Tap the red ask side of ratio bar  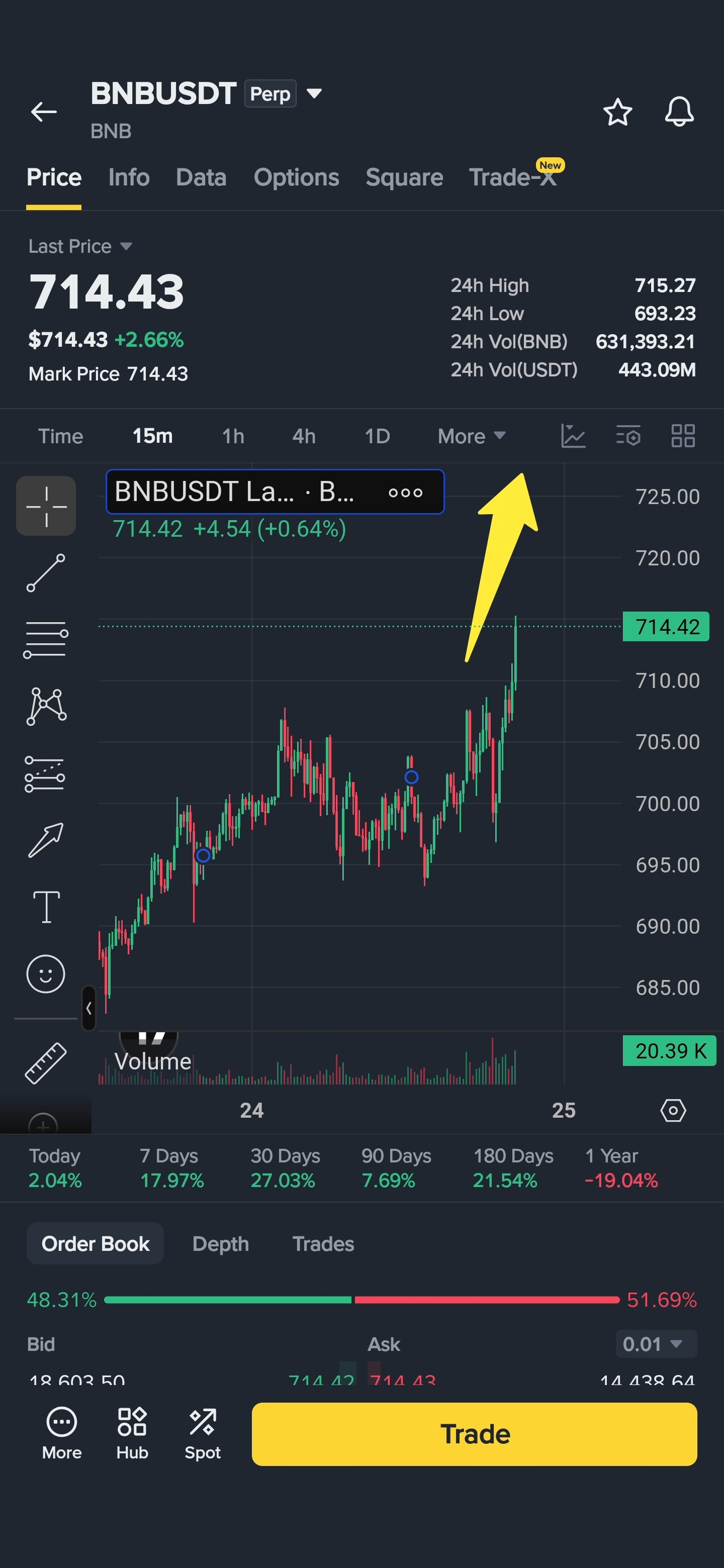(487, 1300)
